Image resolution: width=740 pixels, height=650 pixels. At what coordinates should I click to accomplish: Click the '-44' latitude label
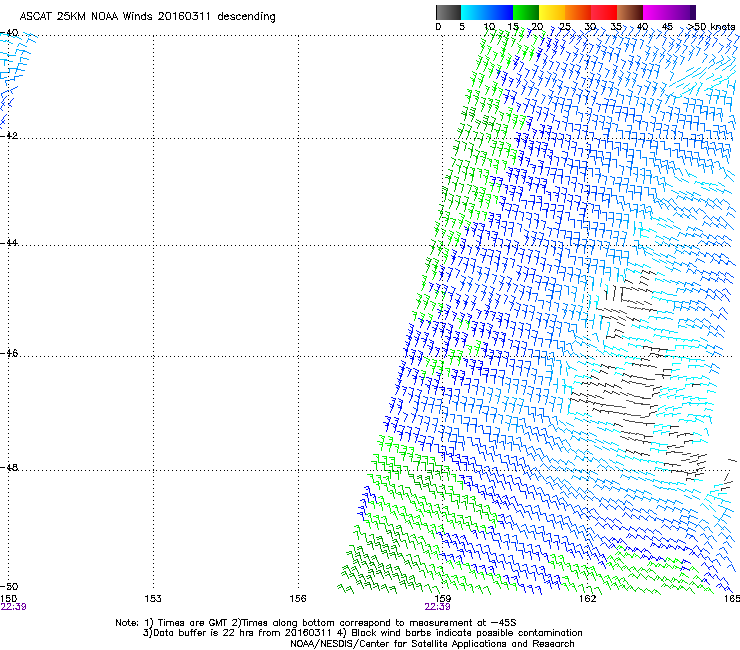click(x=9, y=242)
